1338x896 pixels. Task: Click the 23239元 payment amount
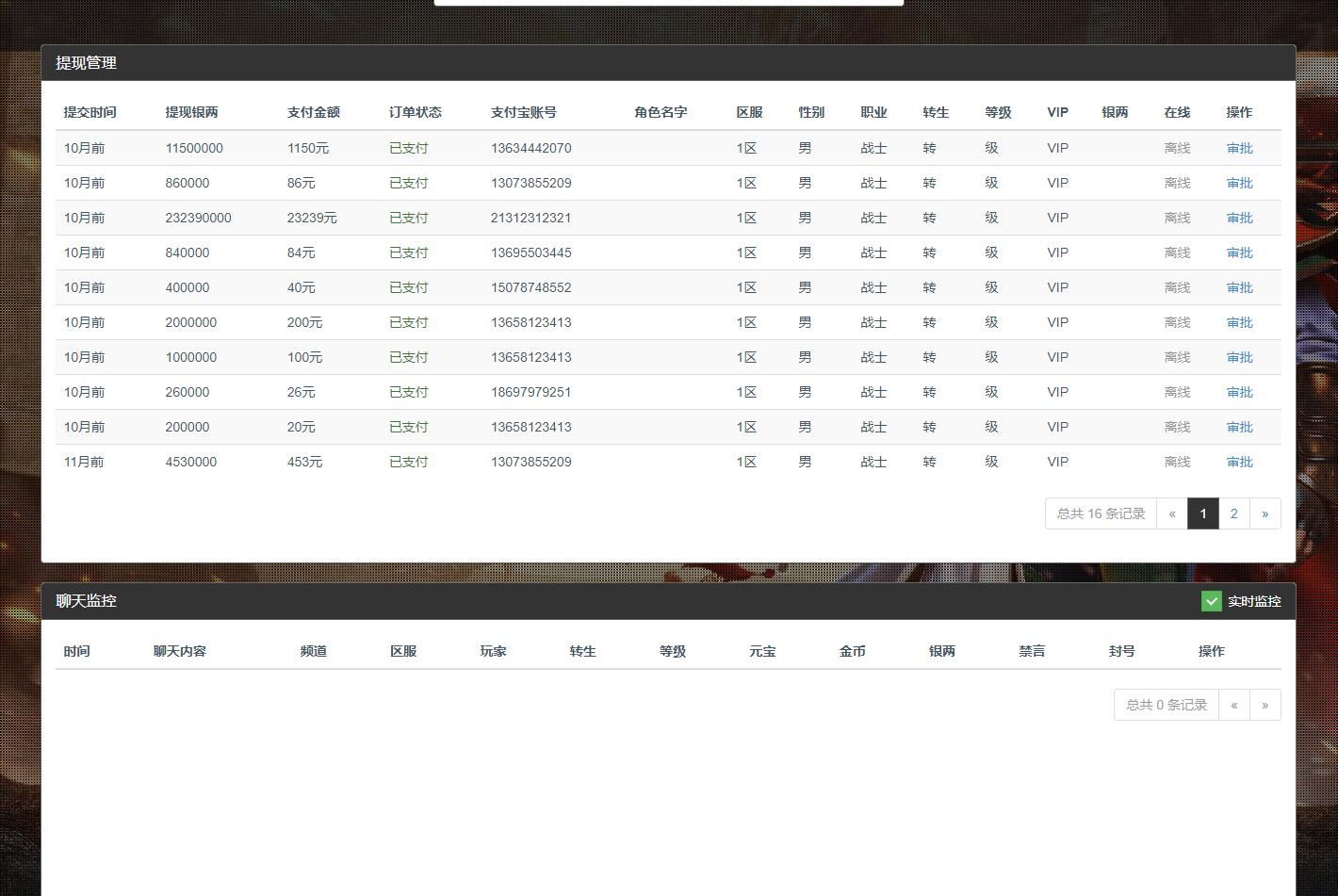tap(312, 218)
